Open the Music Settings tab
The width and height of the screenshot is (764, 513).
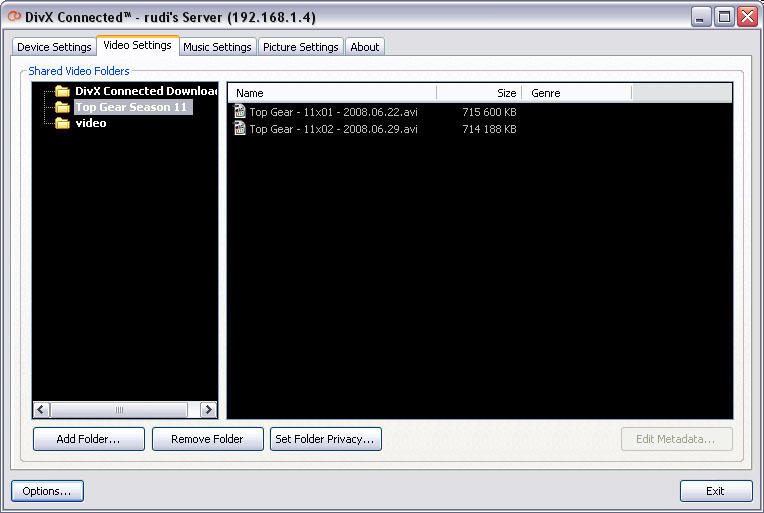[x=217, y=47]
